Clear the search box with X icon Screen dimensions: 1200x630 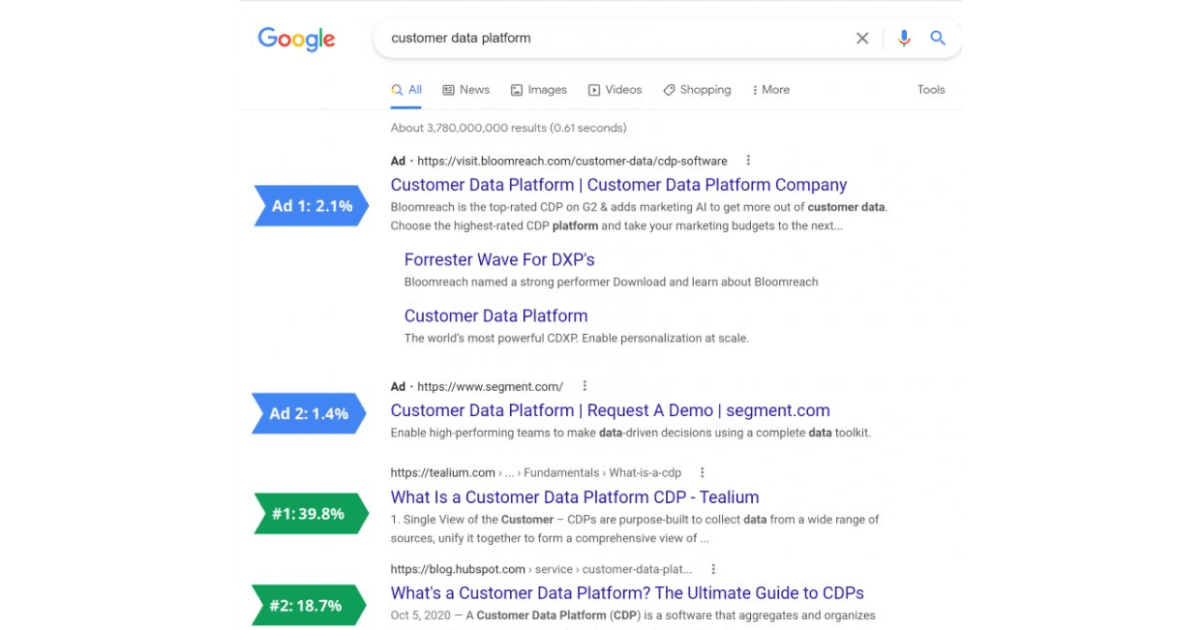point(862,38)
